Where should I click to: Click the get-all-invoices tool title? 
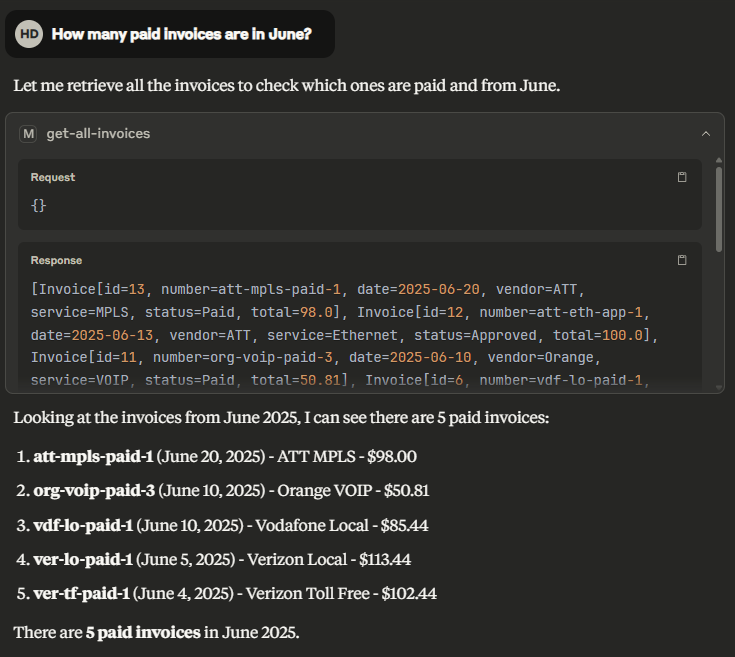(x=98, y=134)
